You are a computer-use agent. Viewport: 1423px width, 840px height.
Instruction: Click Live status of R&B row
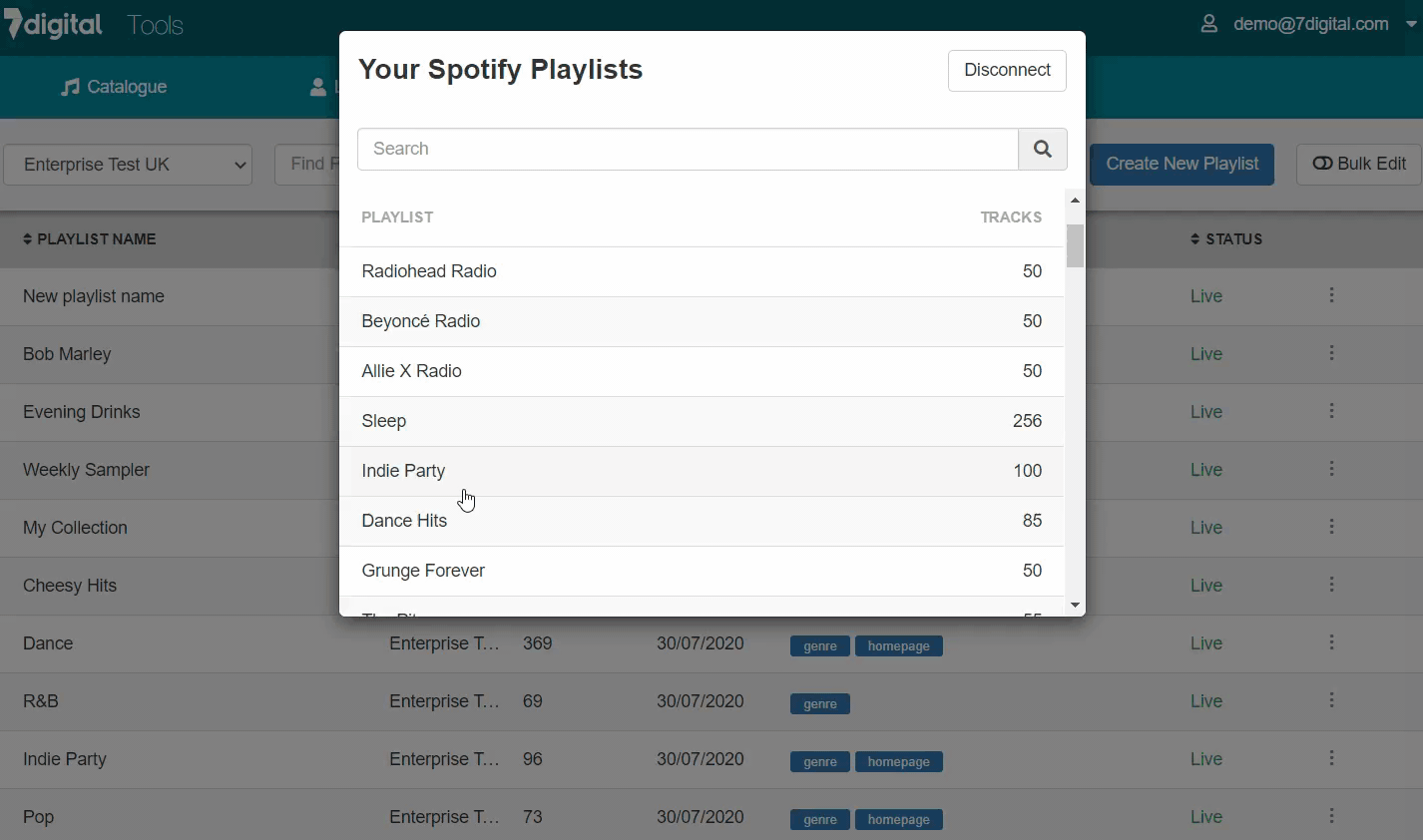(x=1206, y=701)
